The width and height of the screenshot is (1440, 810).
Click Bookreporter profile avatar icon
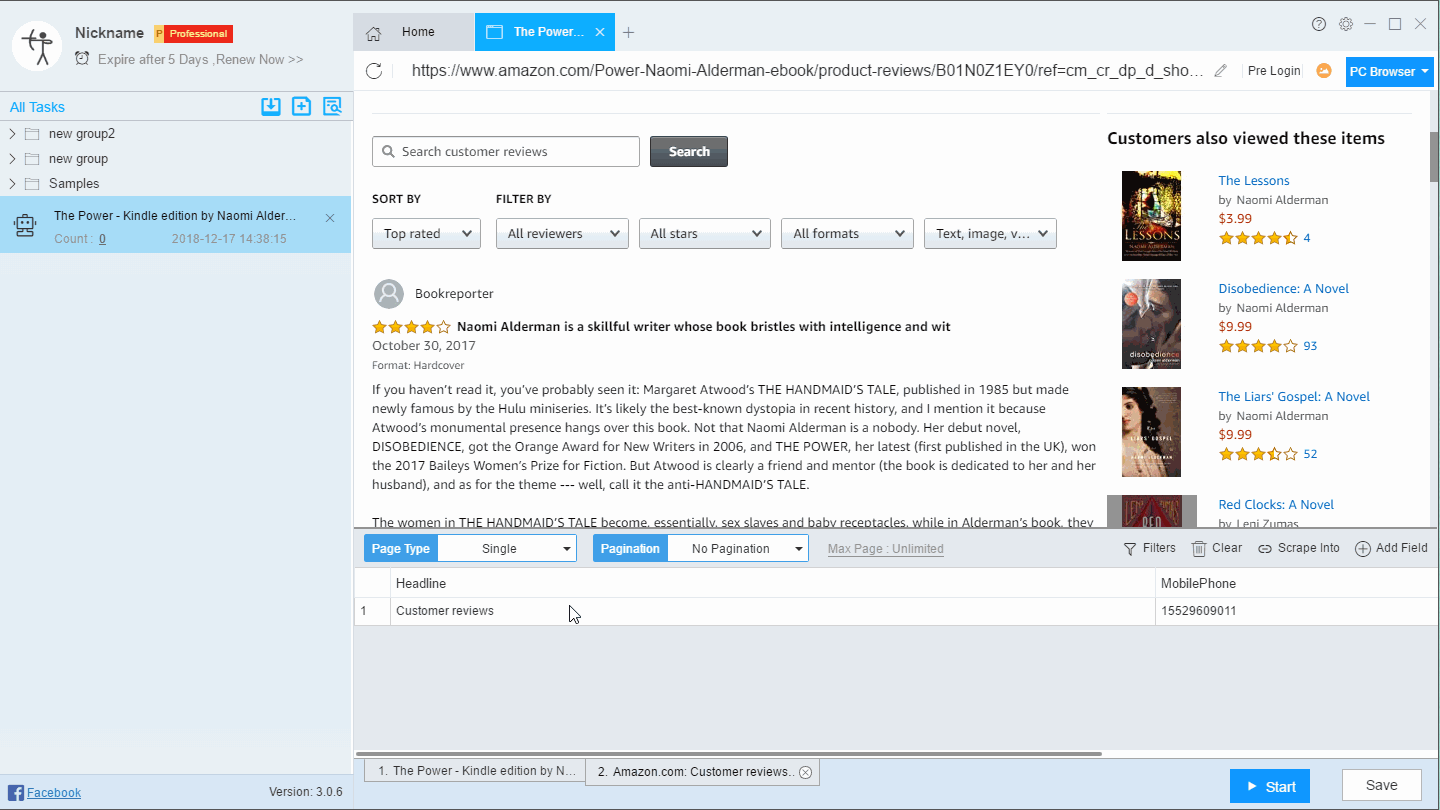[389, 294]
